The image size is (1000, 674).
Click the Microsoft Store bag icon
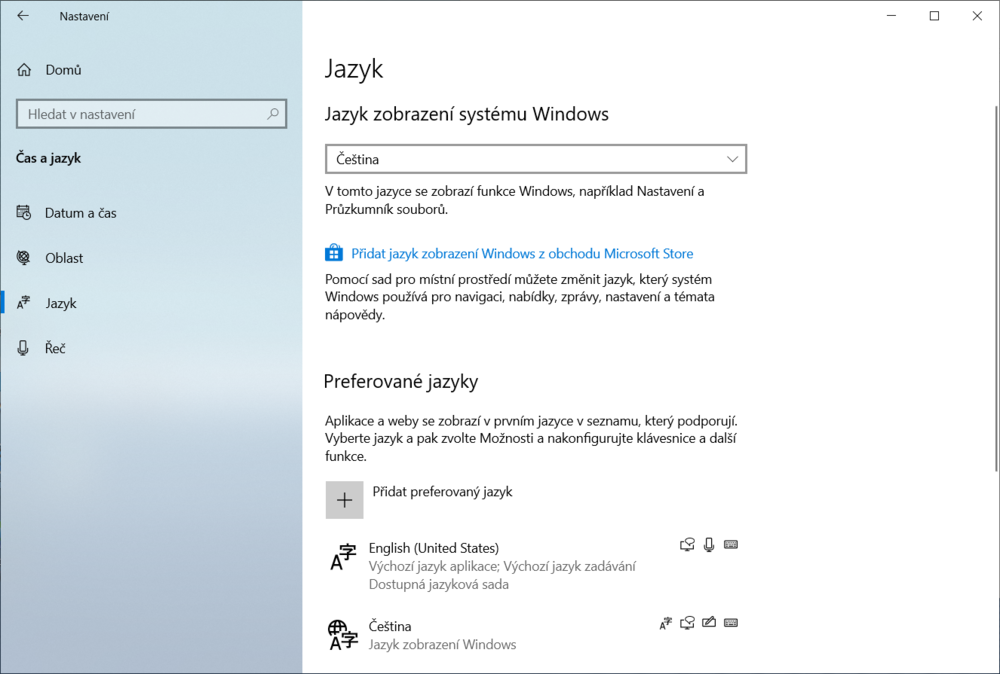(334, 254)
